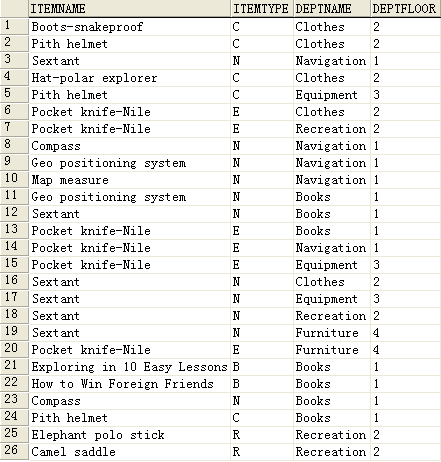
Task: Click the ITEMNAME column header
Action: coord(130,8)
